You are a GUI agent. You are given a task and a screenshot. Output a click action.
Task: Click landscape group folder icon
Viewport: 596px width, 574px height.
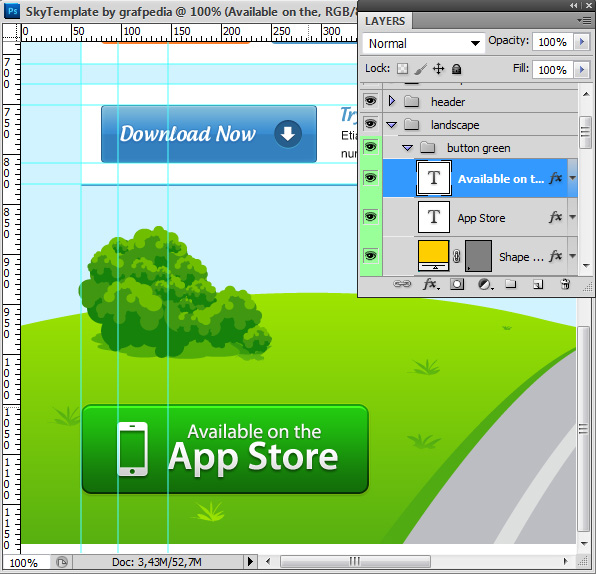point(411,124)
